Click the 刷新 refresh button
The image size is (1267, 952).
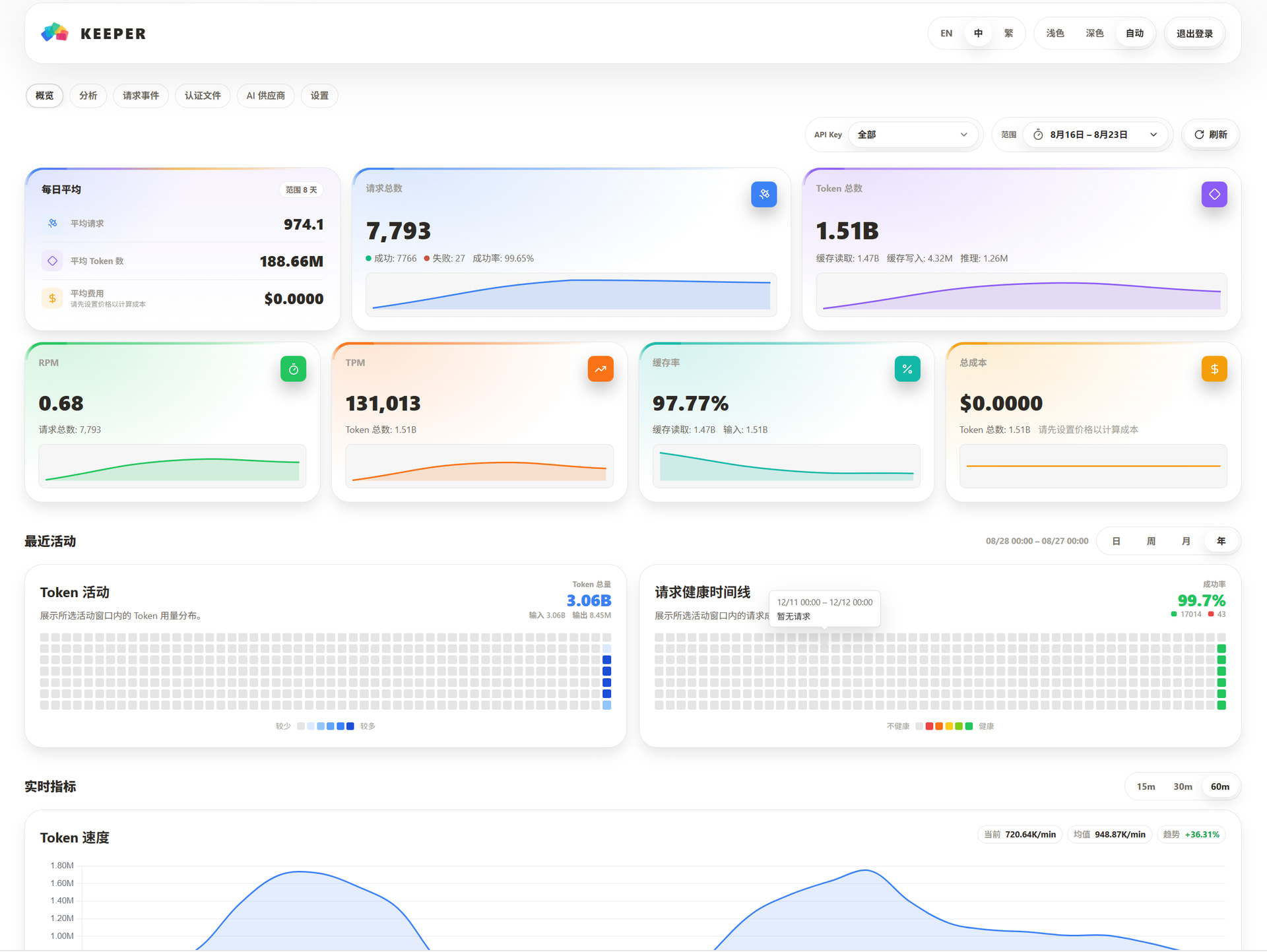[1210, 135]
